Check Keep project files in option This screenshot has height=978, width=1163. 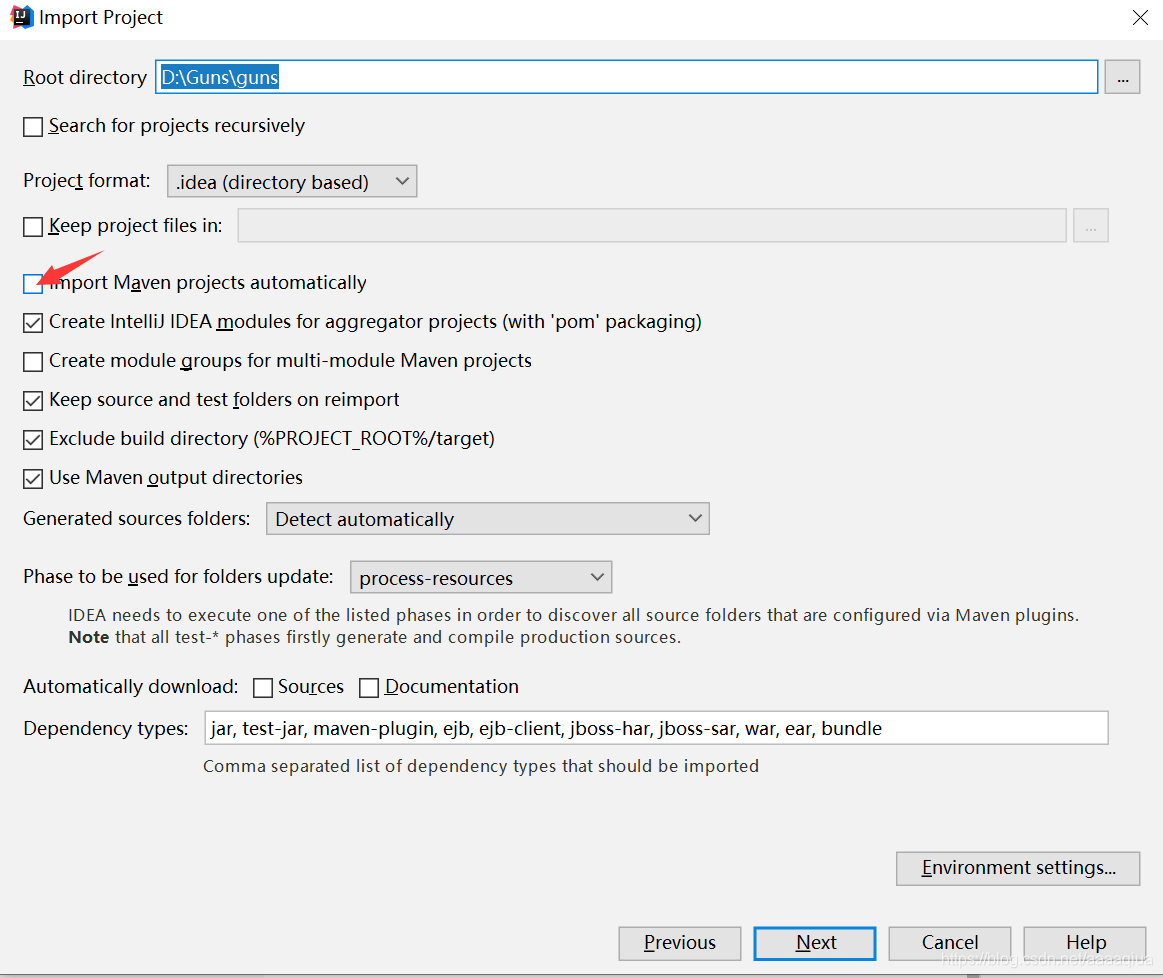click(x=33, y=226)
